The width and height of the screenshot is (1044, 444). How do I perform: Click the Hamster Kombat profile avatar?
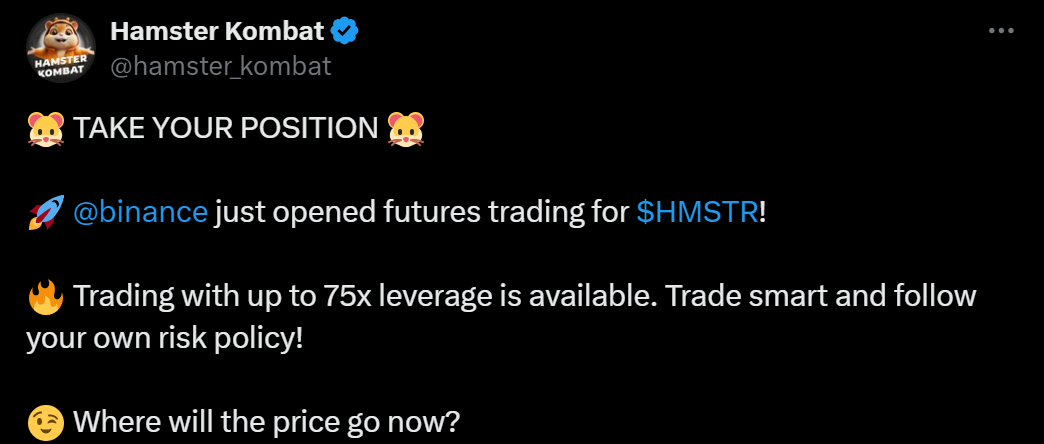62,55
